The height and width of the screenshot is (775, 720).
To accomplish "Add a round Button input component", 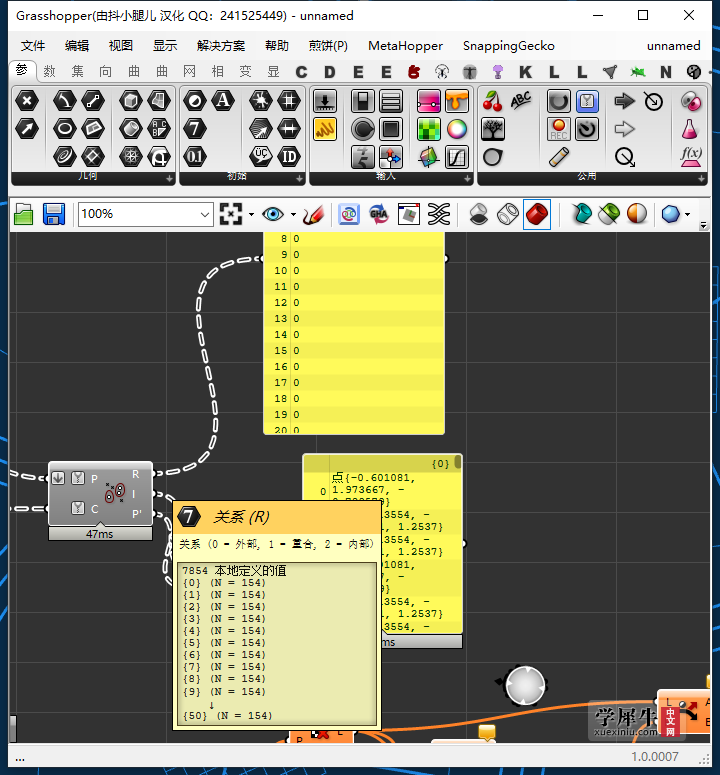I will coord(363,129).
